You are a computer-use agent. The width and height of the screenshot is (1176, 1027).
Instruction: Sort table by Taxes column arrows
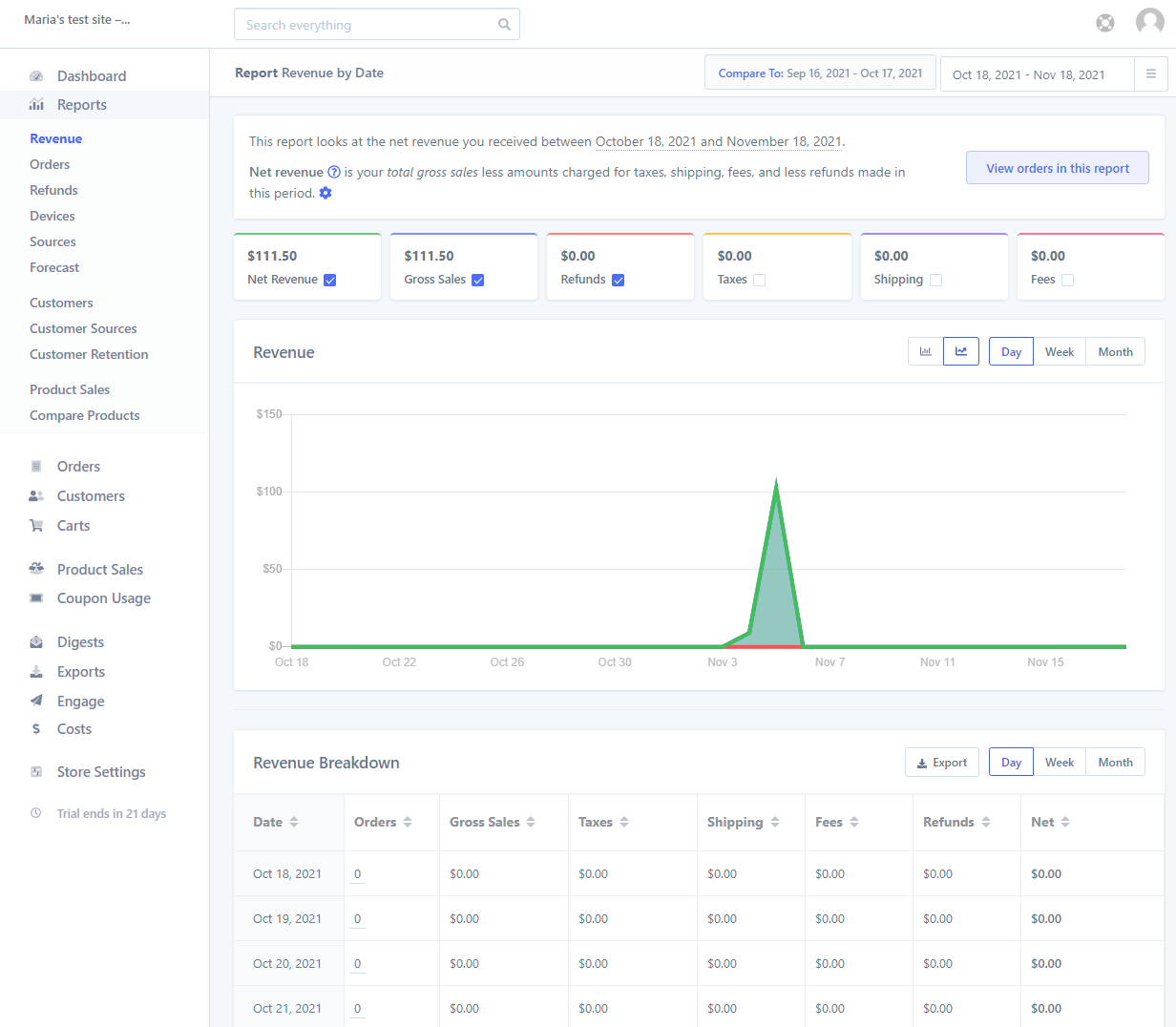click(624, 822)
